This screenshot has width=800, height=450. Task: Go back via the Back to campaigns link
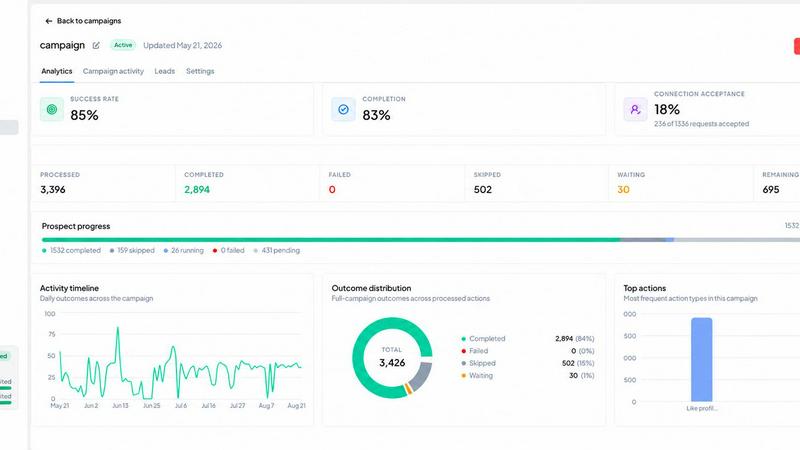pos(83,21)
